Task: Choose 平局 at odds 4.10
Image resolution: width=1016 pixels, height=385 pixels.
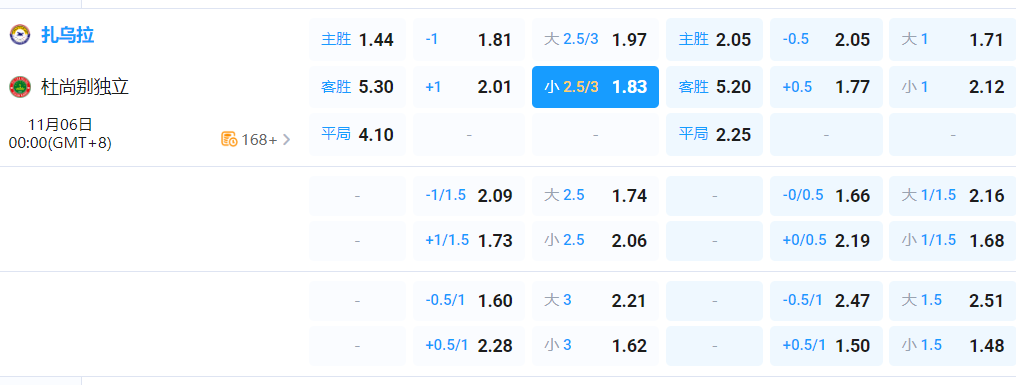Action: [x=358, y=134]
